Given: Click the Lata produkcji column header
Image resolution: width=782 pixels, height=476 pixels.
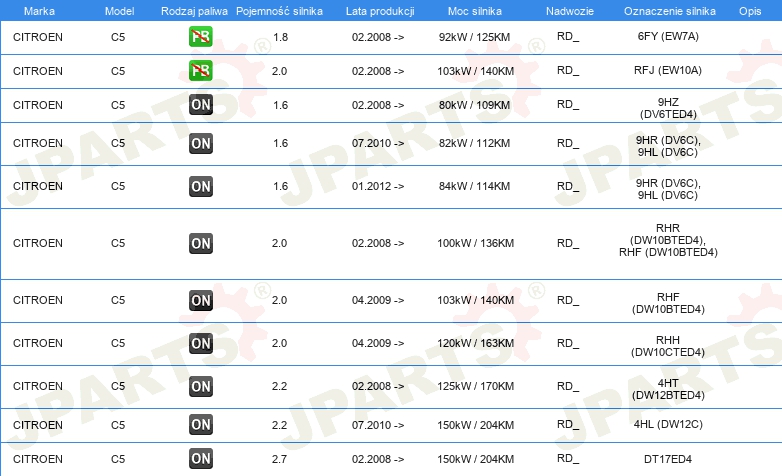Looking at the screenshot, I should pyautogui.click(x=380, y=11).
